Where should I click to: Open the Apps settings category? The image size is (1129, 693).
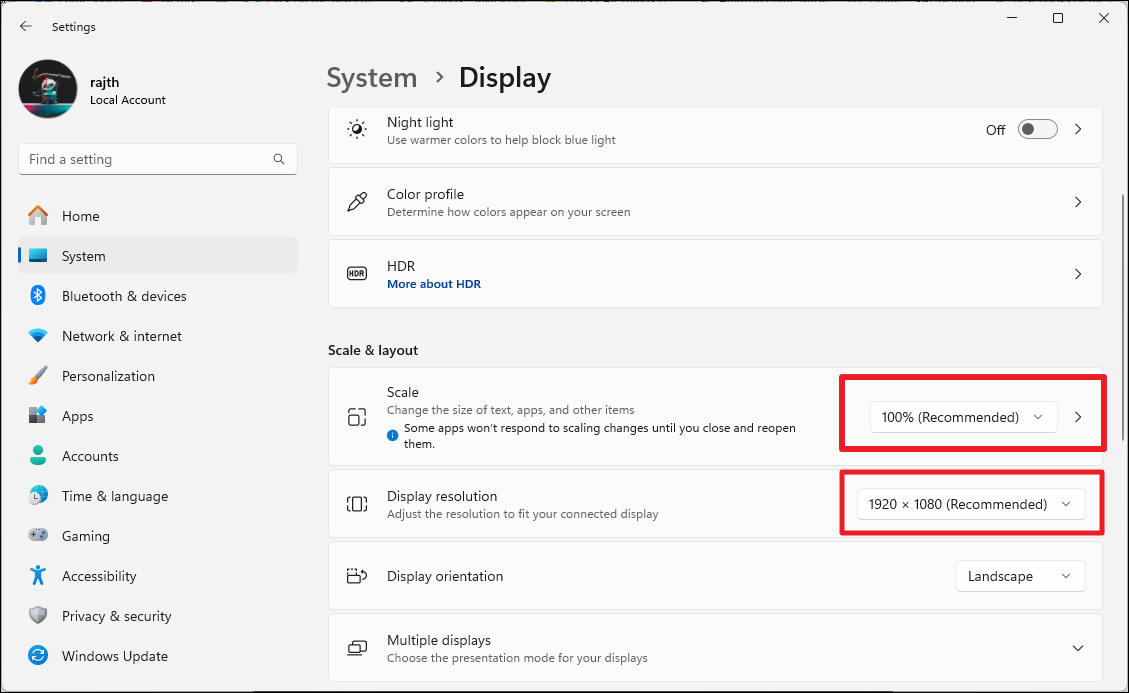(x=77, y=416)
